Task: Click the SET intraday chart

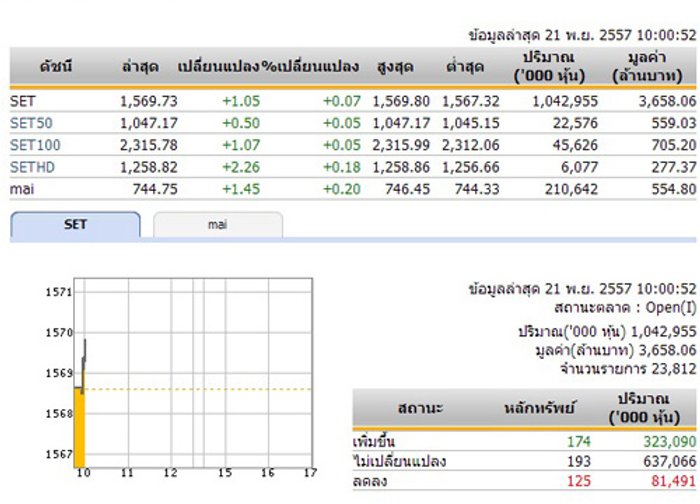Action: [x=193, y=373]
